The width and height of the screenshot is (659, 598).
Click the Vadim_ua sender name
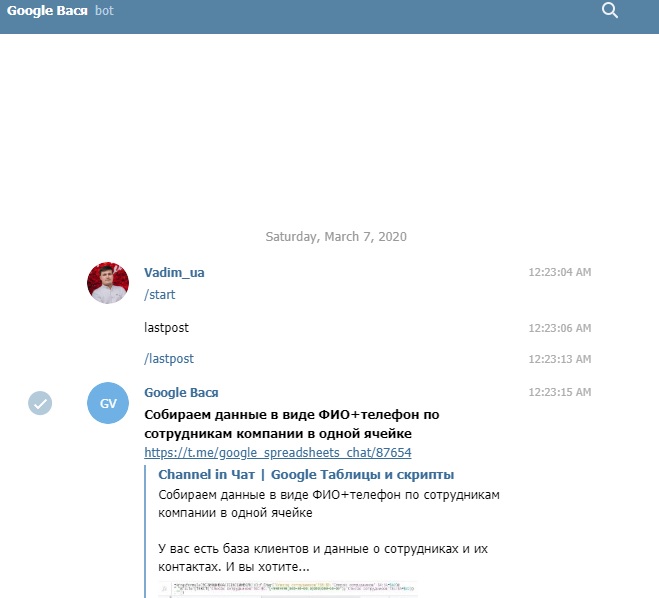point(174,273)
